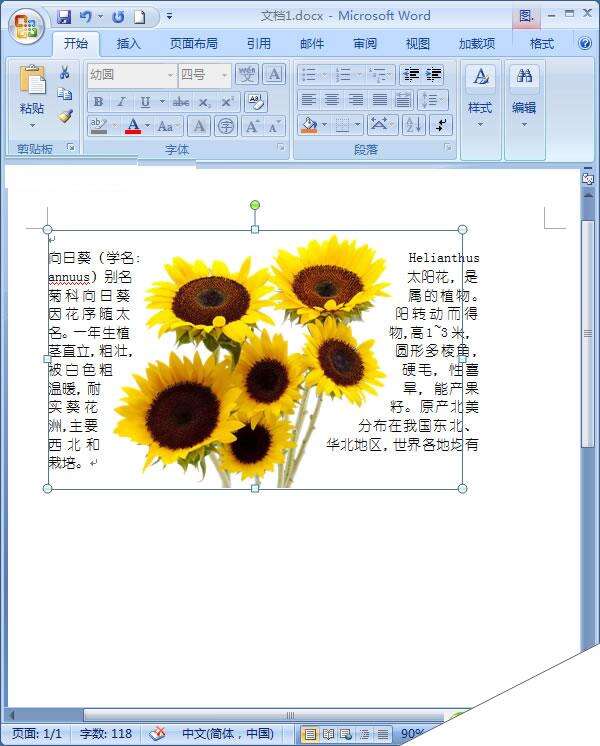Open the 加载项 ribbon tab

point(477,44)
